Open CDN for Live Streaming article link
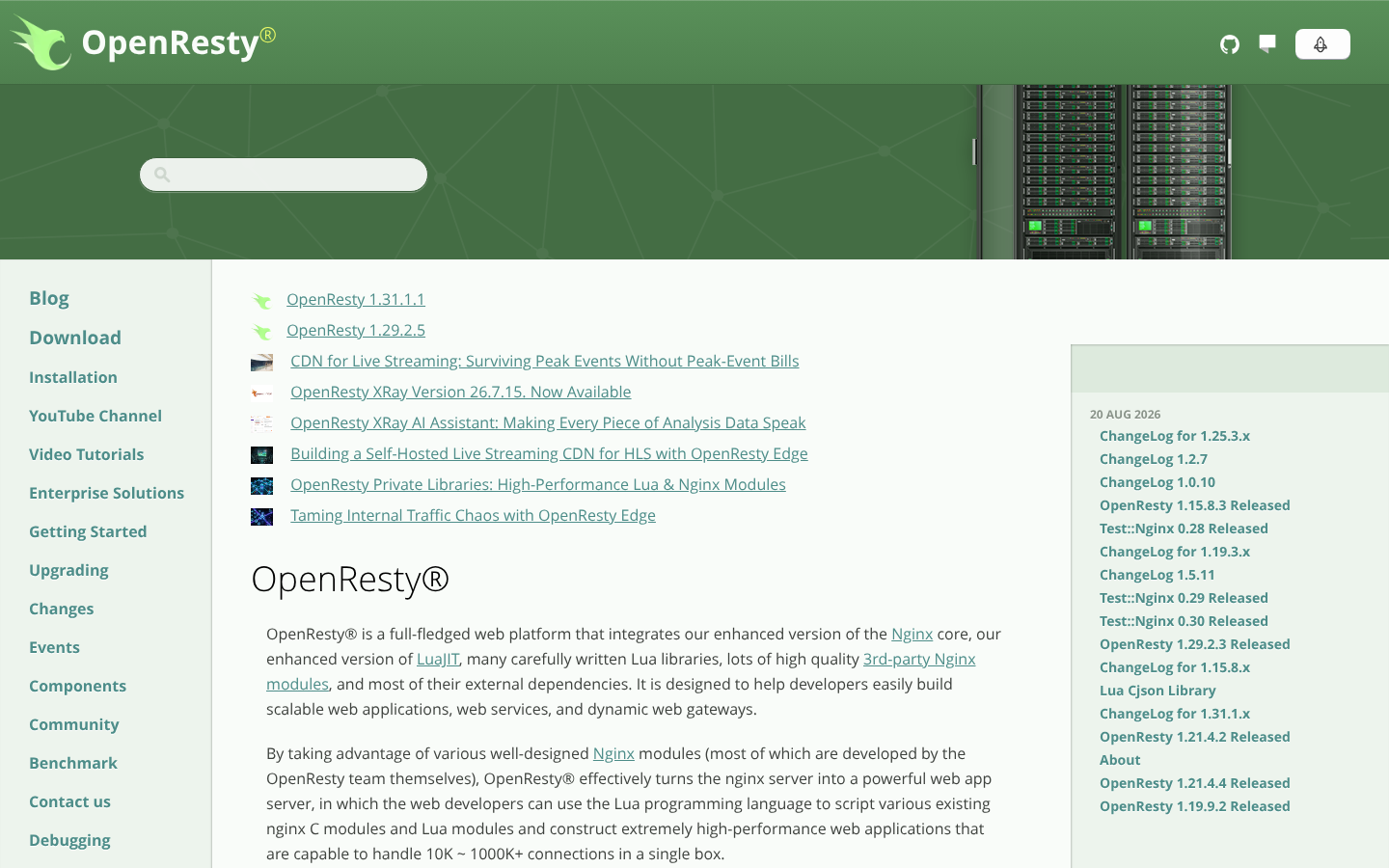 [x=545, y=361]
